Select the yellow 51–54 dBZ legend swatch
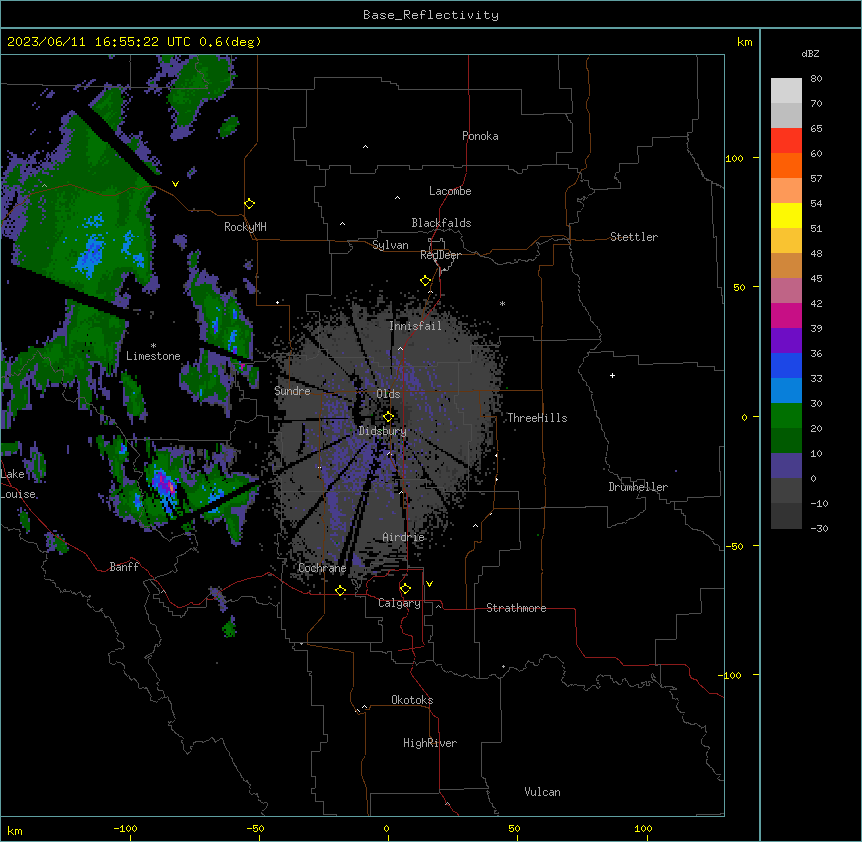862x842 pixels. (x=786, y=215)
